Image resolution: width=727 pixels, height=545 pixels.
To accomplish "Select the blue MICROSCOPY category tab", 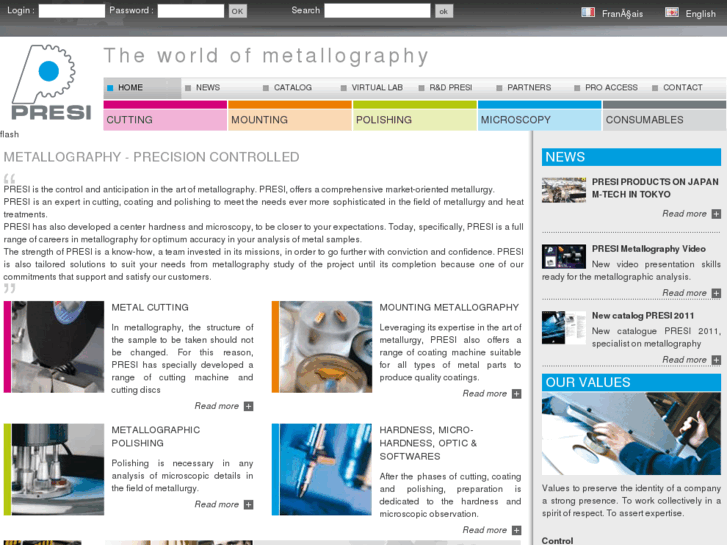I will click(539, 115).
